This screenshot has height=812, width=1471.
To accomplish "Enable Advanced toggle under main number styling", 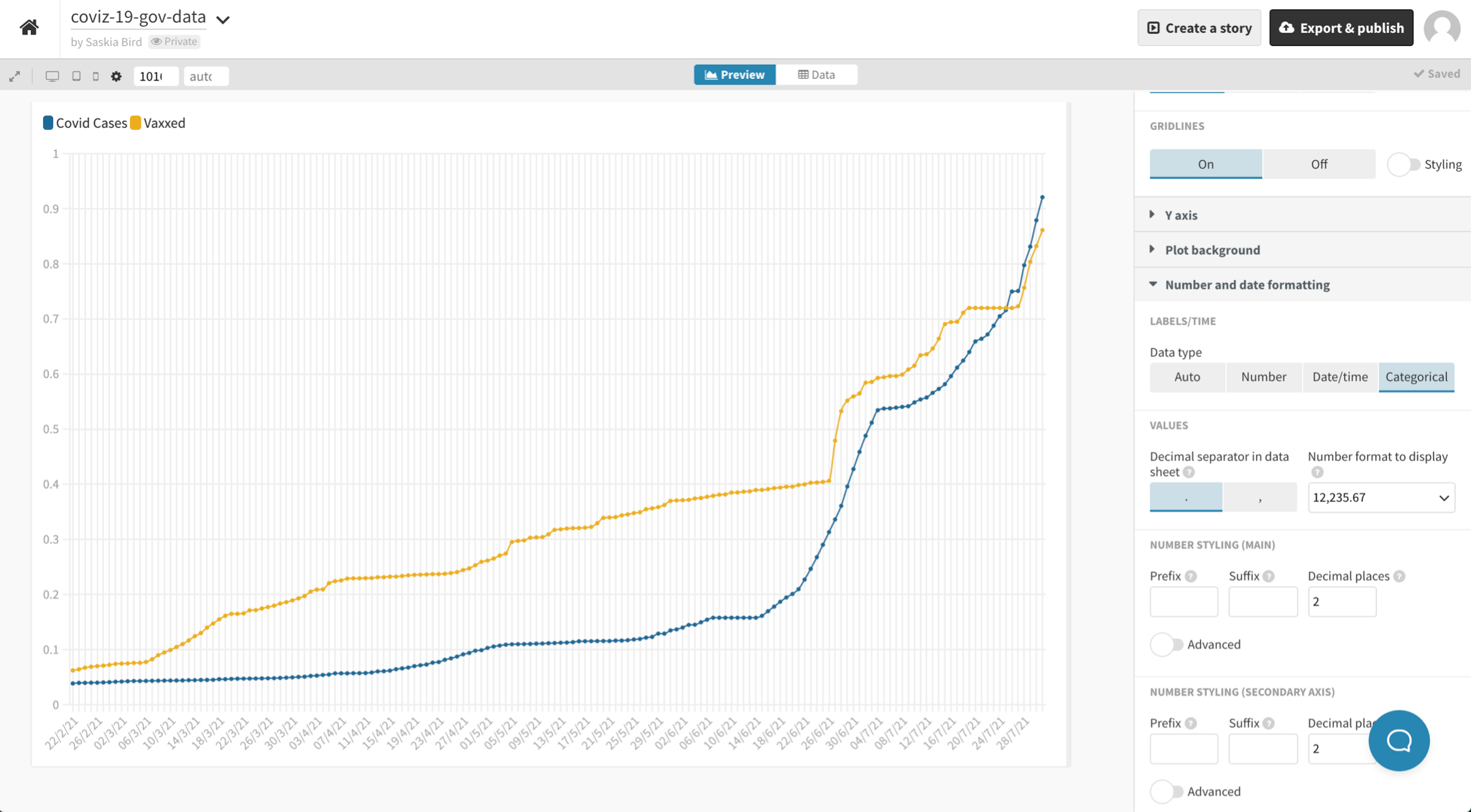I will click(1166, 645).
